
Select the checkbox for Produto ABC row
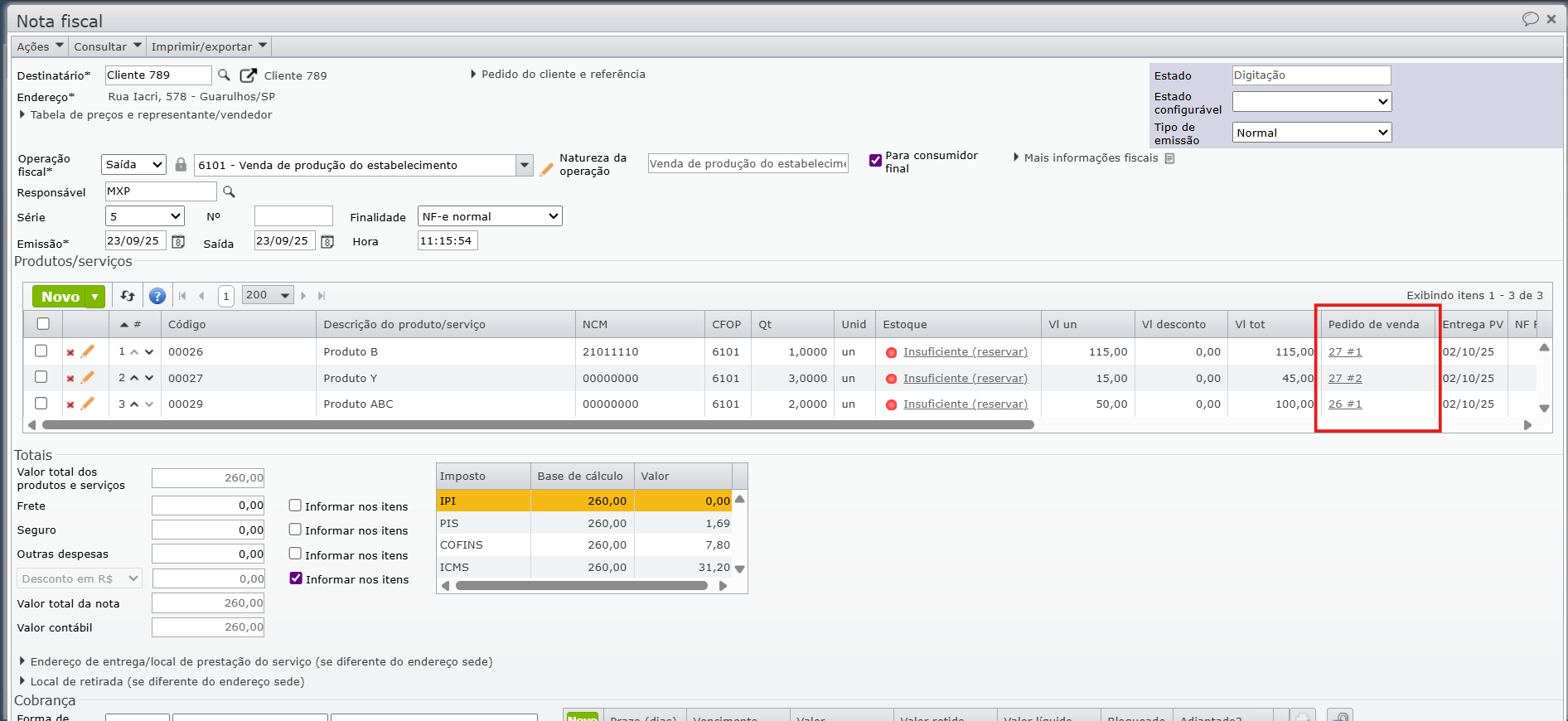(41, 404)
